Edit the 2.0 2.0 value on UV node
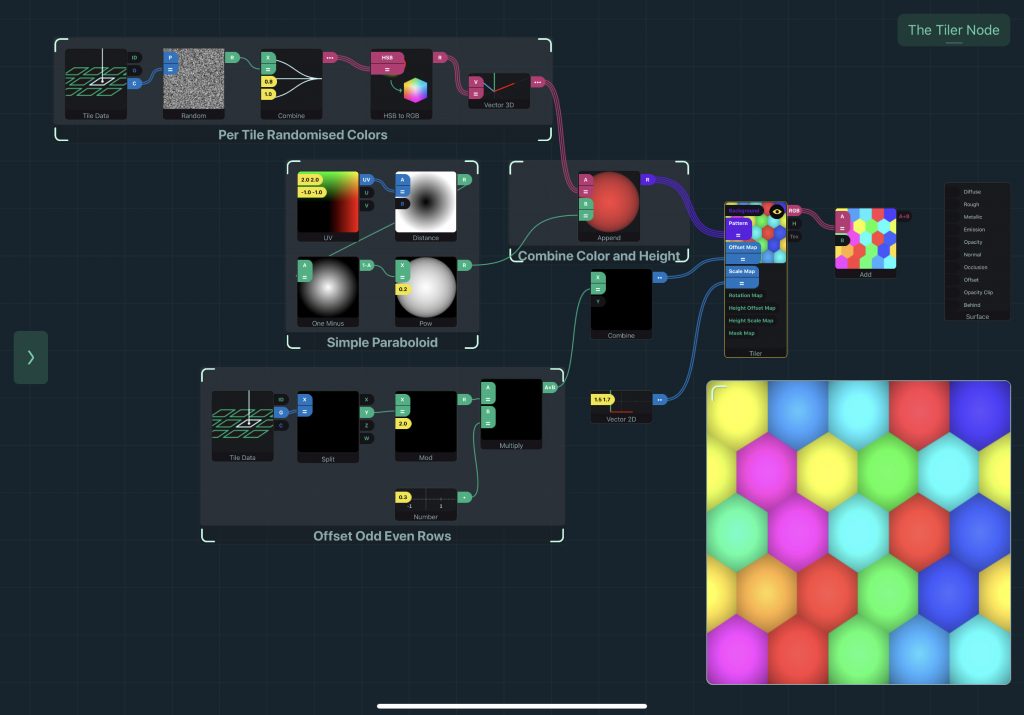This screenshot has height=715, width=1024. [x=310, y=180]
